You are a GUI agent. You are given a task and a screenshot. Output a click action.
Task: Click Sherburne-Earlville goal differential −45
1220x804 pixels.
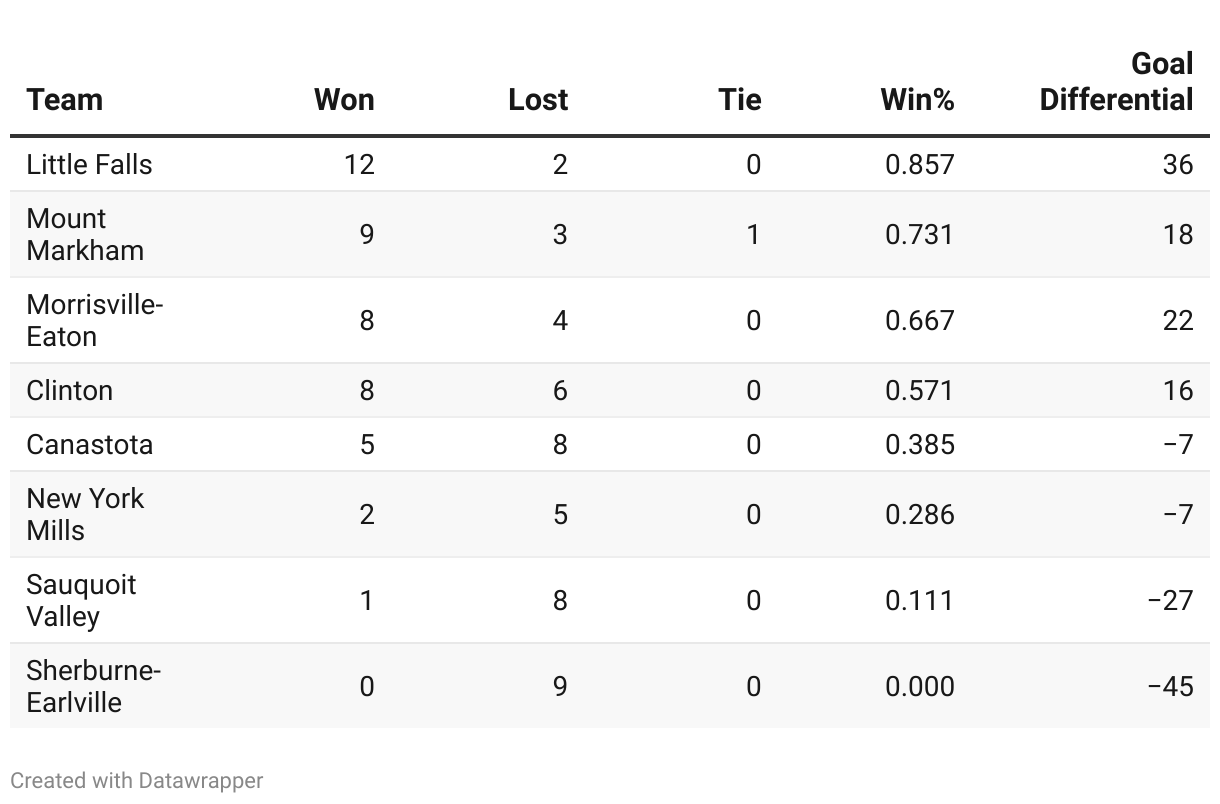pos(1170,686)
